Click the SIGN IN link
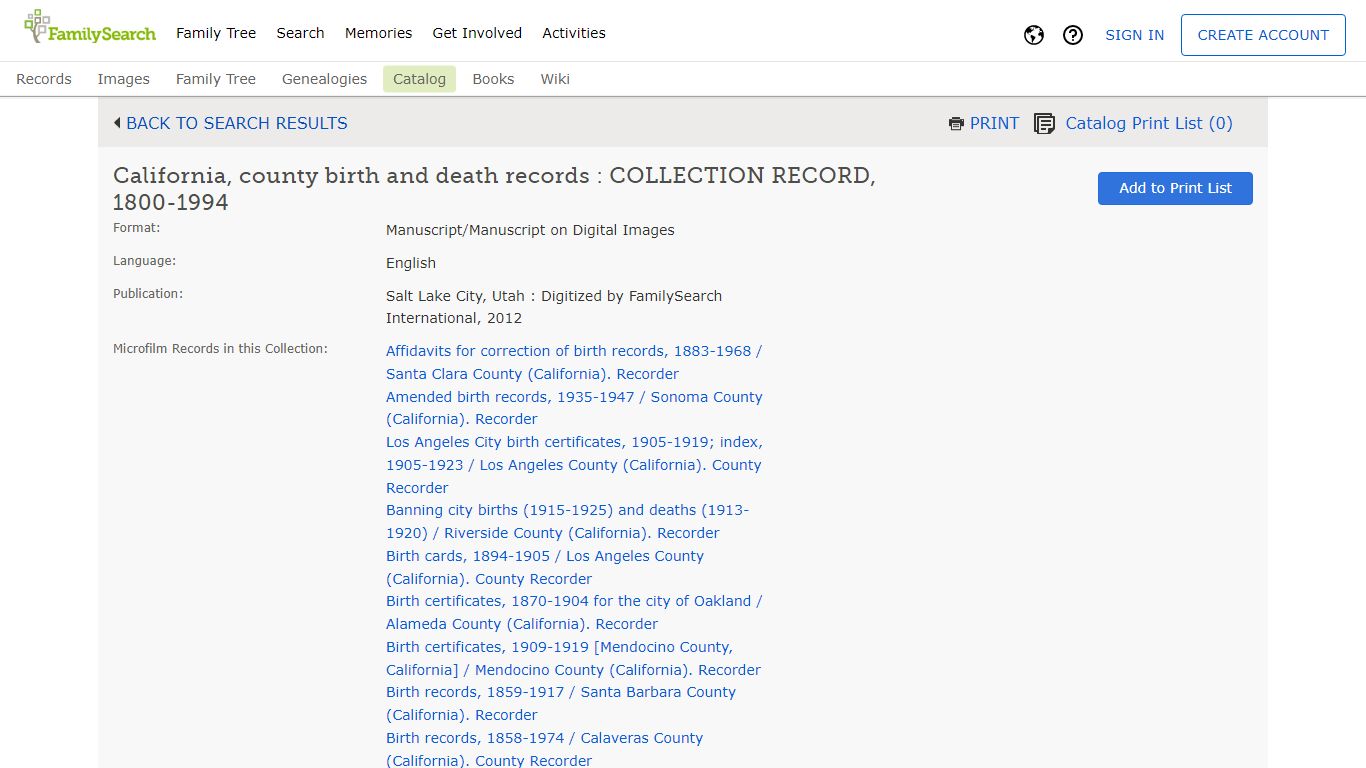 tap(1134, 35)
